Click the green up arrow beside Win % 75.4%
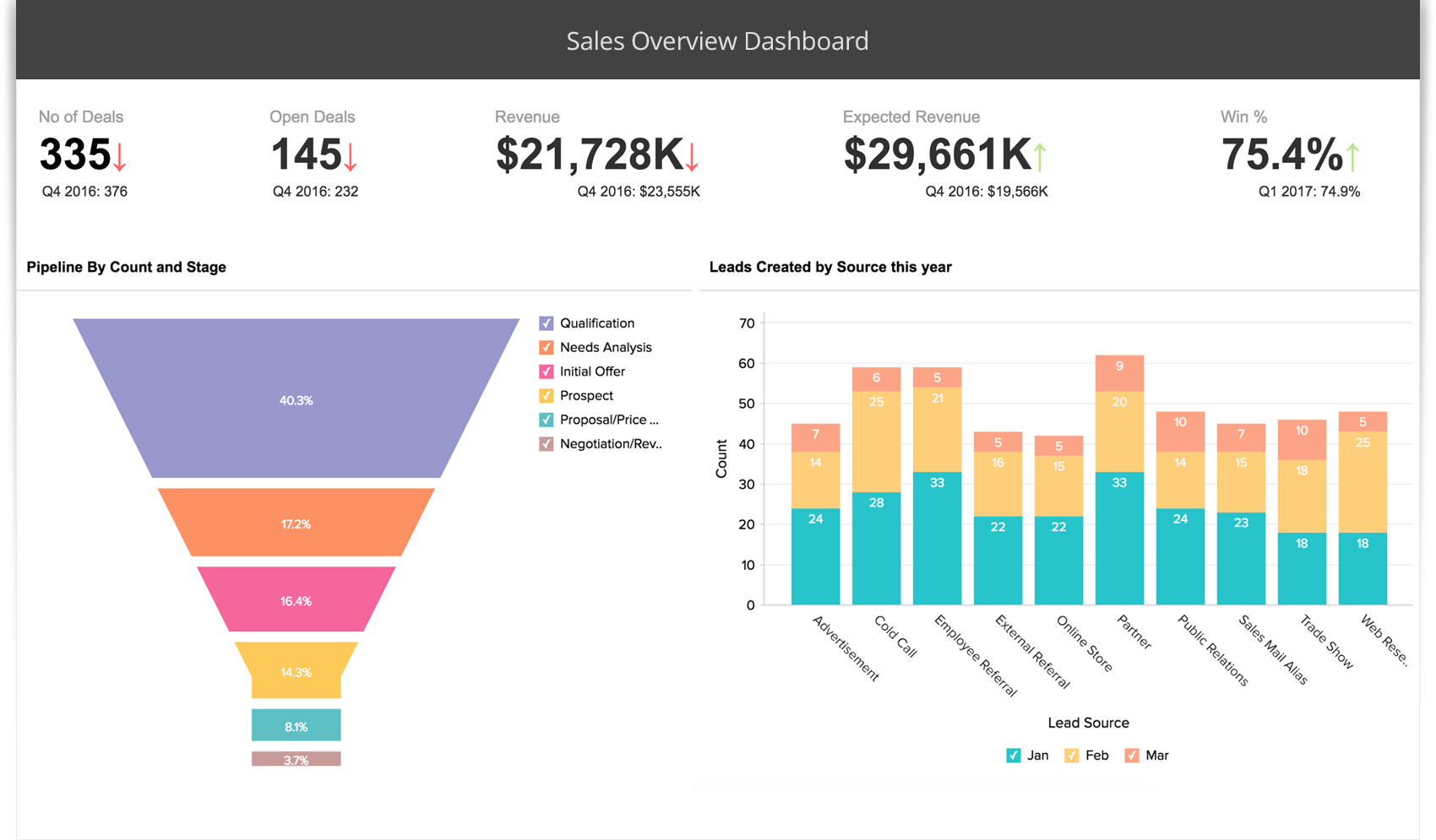 pyautogui.click(x=1352, y=157)
